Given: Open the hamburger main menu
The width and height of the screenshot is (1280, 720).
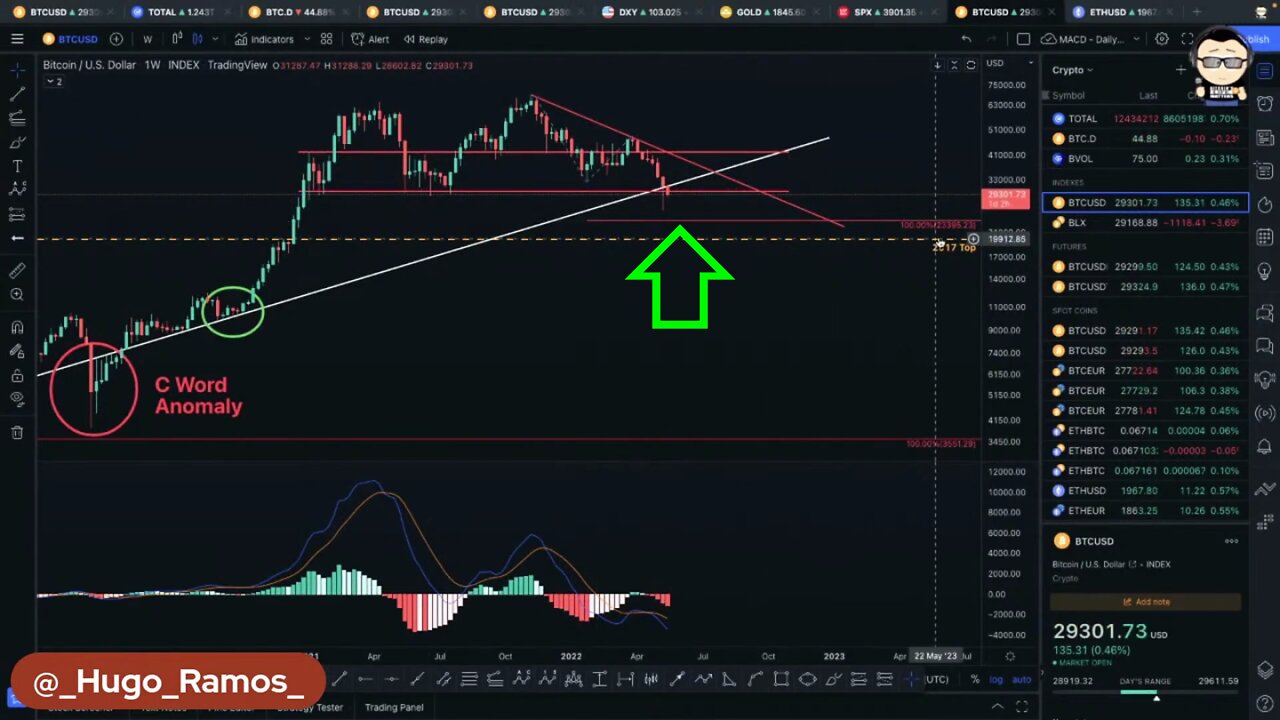Looking at the screenshot, I should [17, 39].
